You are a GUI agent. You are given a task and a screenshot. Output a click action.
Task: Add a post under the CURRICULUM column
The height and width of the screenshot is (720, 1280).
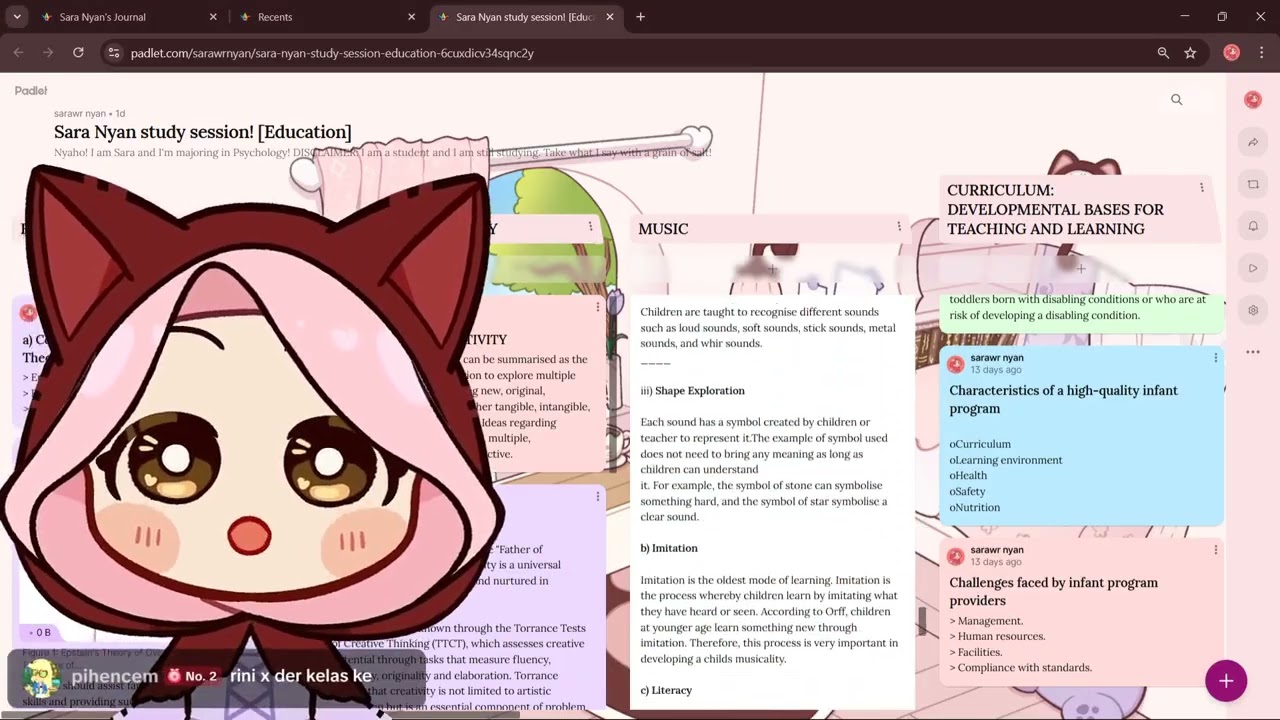(x=1081, y=268)
